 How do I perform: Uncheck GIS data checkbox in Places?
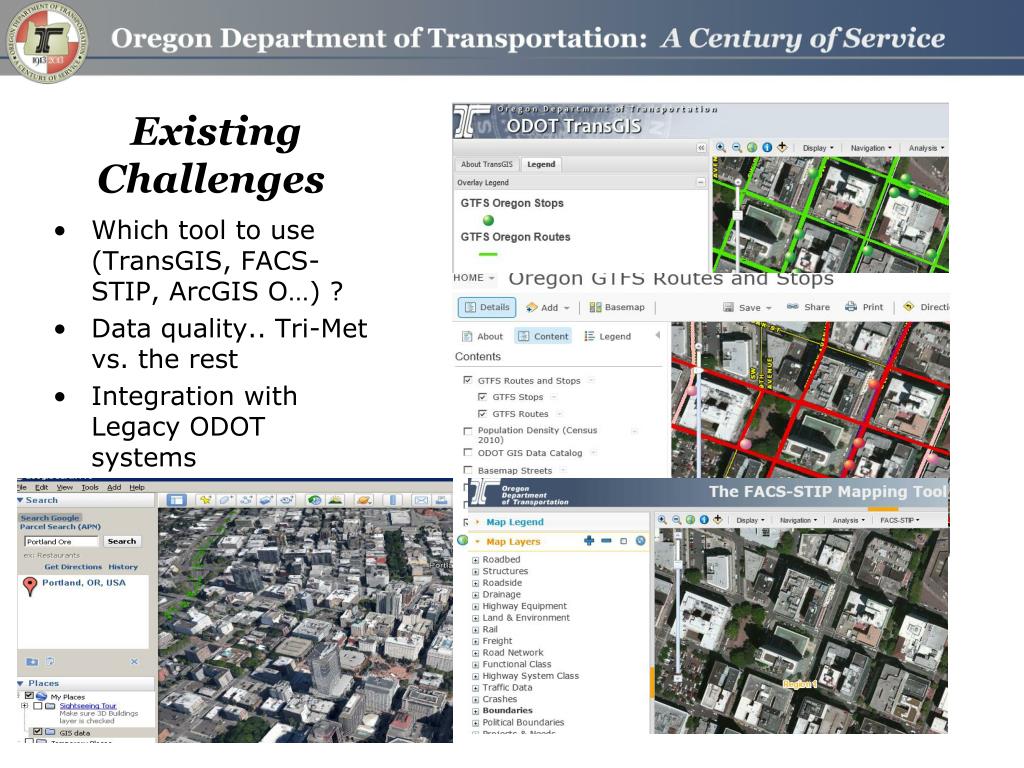point(37,732)
